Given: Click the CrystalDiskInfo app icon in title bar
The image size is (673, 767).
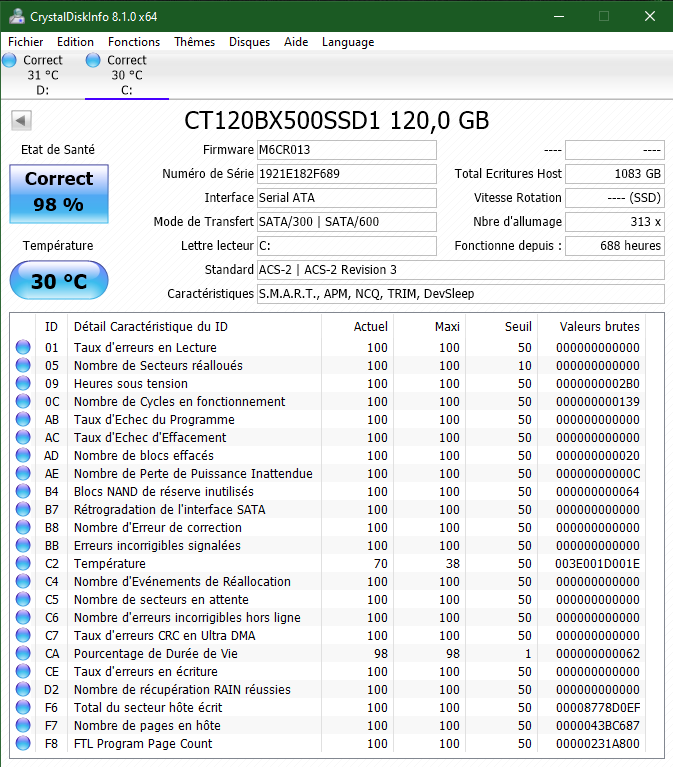Looking at the screenshot, I should tap(17, 16).
